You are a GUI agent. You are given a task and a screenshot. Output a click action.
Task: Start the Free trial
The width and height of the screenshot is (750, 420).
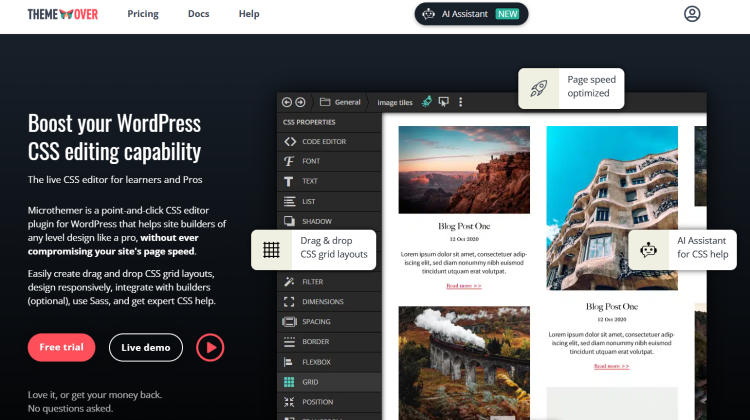pyautogui.click(x=61, y=347)
